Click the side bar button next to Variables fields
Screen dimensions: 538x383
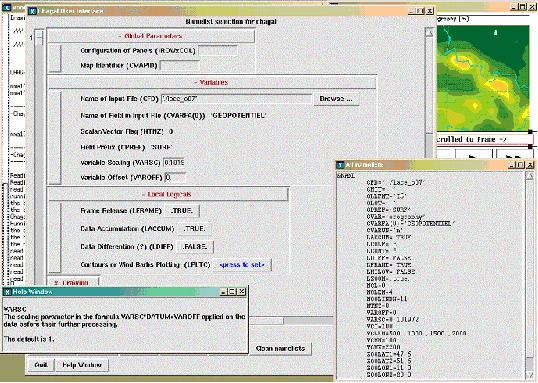tap(55, 137)
